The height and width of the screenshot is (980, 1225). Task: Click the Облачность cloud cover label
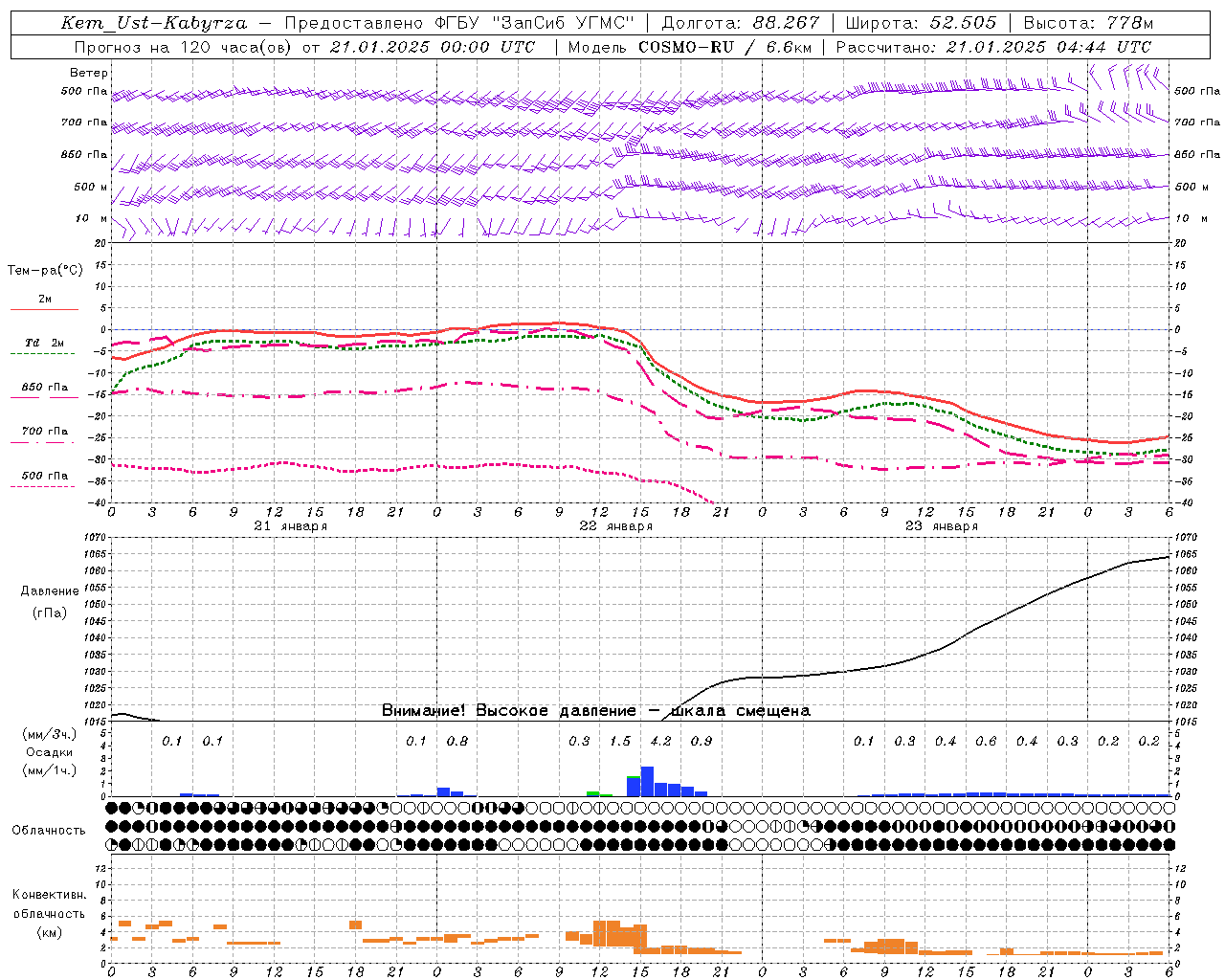point(49,831)
